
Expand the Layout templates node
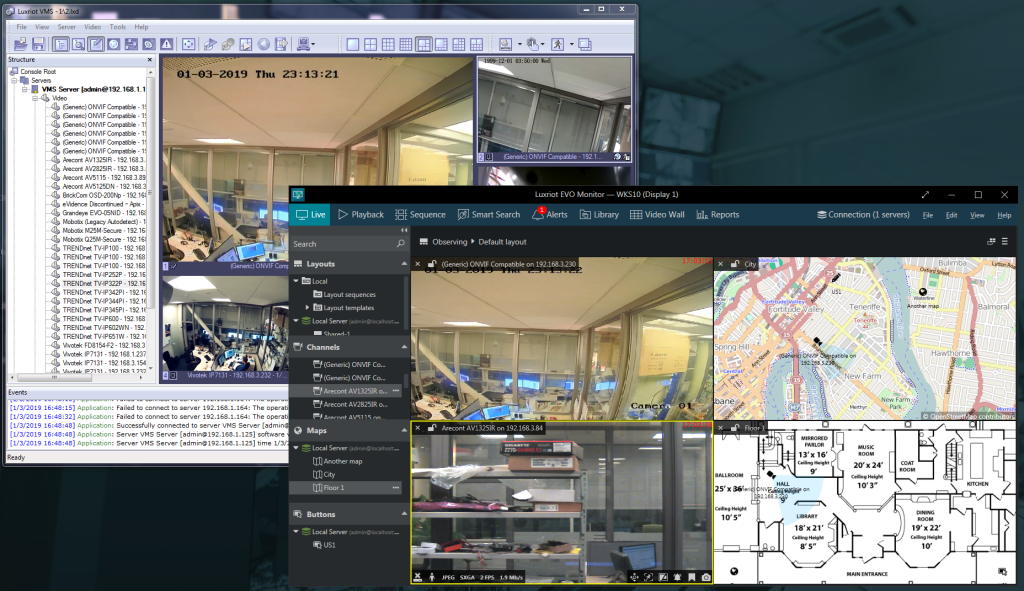tap(308, 307)
